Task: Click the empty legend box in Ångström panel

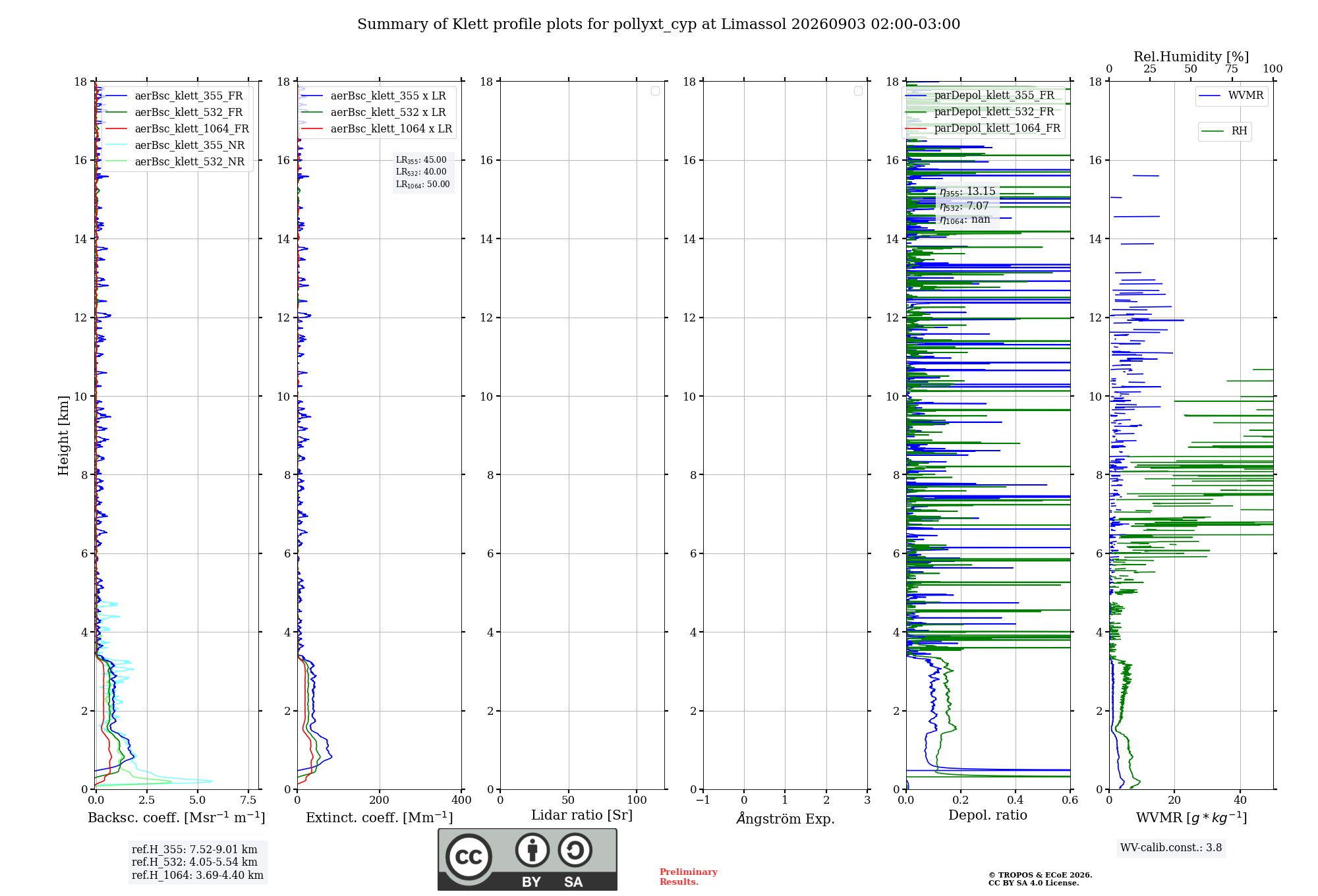Action: click(x=858, y=91)
